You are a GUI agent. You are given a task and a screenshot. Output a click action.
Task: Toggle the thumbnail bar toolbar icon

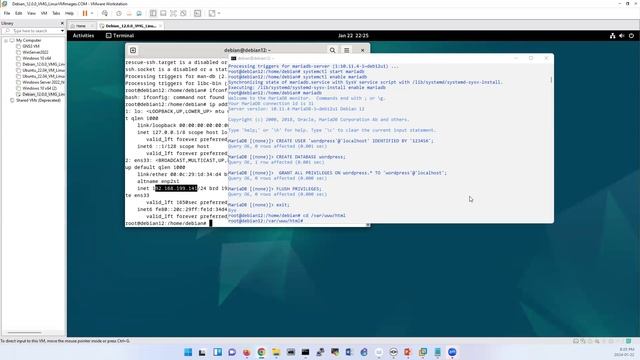click(x=163, y=13)
